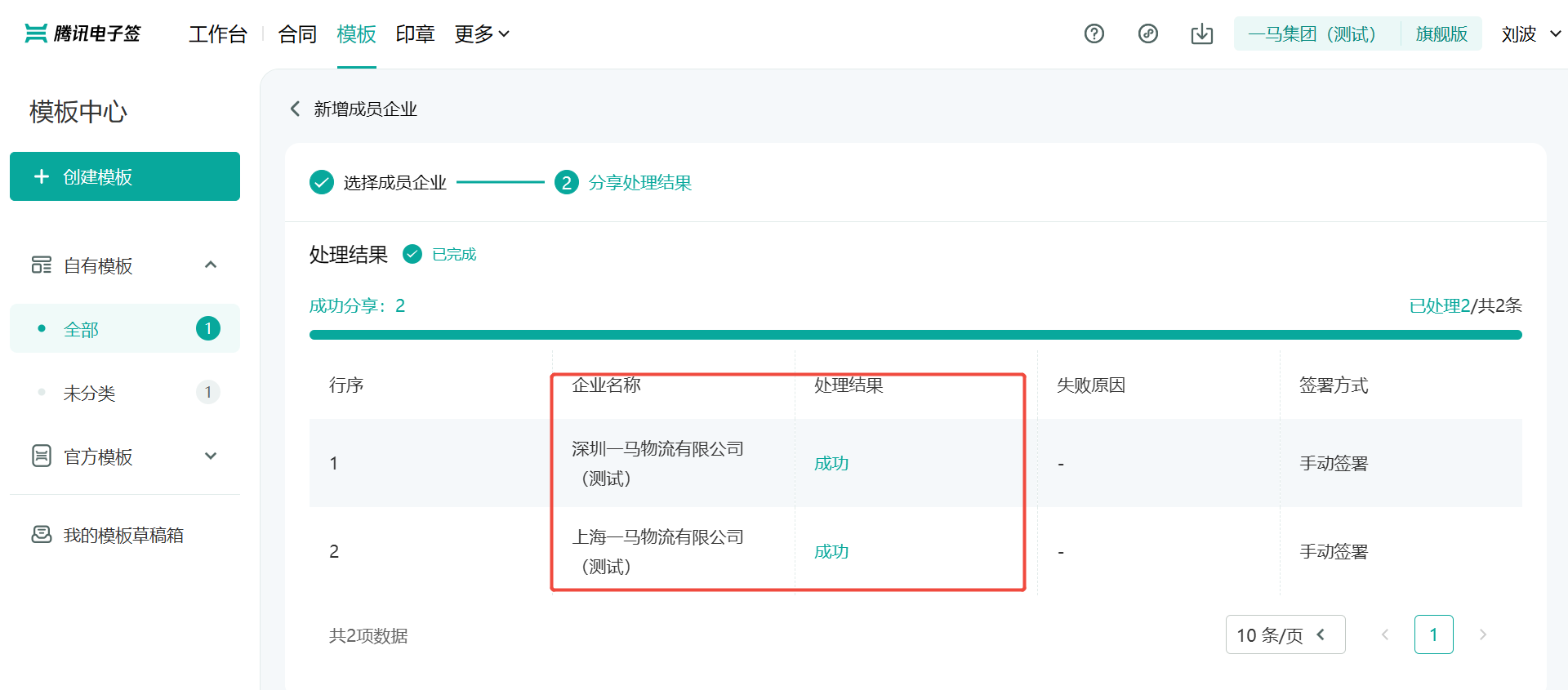
Task: Click the help question mark icon
Action: (1094, 33)
